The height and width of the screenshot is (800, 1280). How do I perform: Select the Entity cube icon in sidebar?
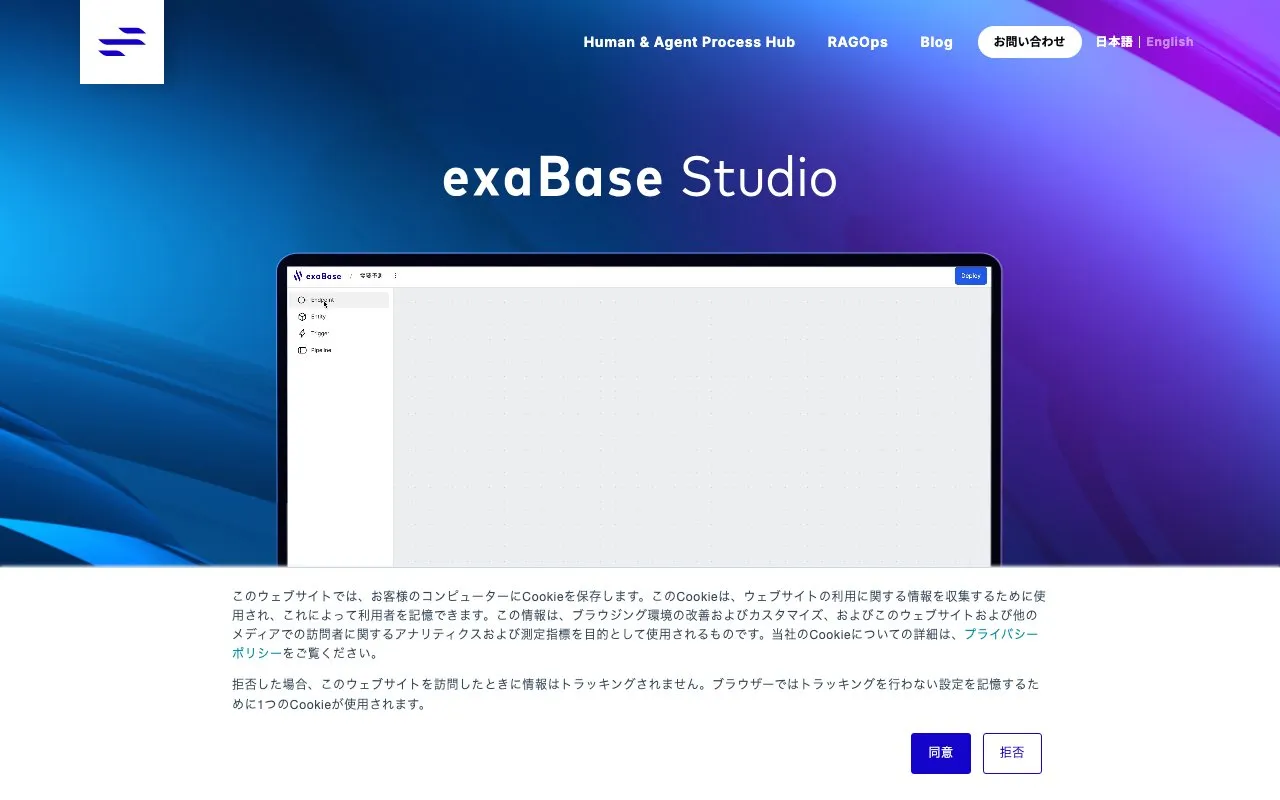[x=302, y=316]
